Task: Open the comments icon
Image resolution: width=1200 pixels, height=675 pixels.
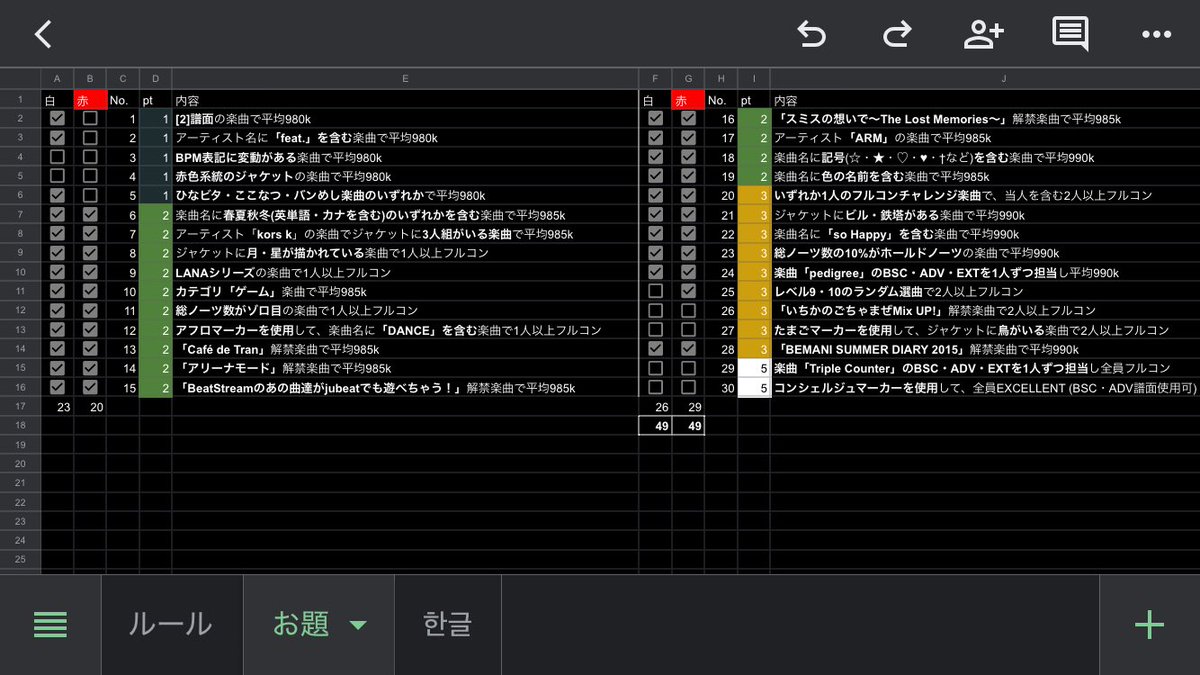Action: (x=1070, y=34)
